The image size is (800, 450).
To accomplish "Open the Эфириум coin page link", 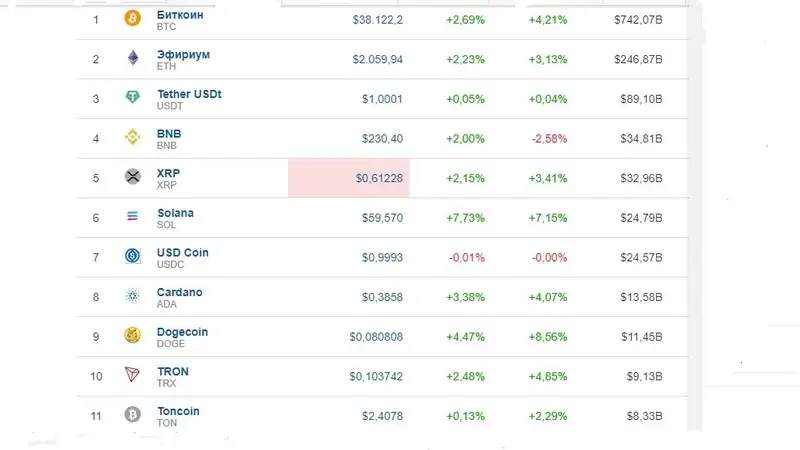I will [184, 54].
